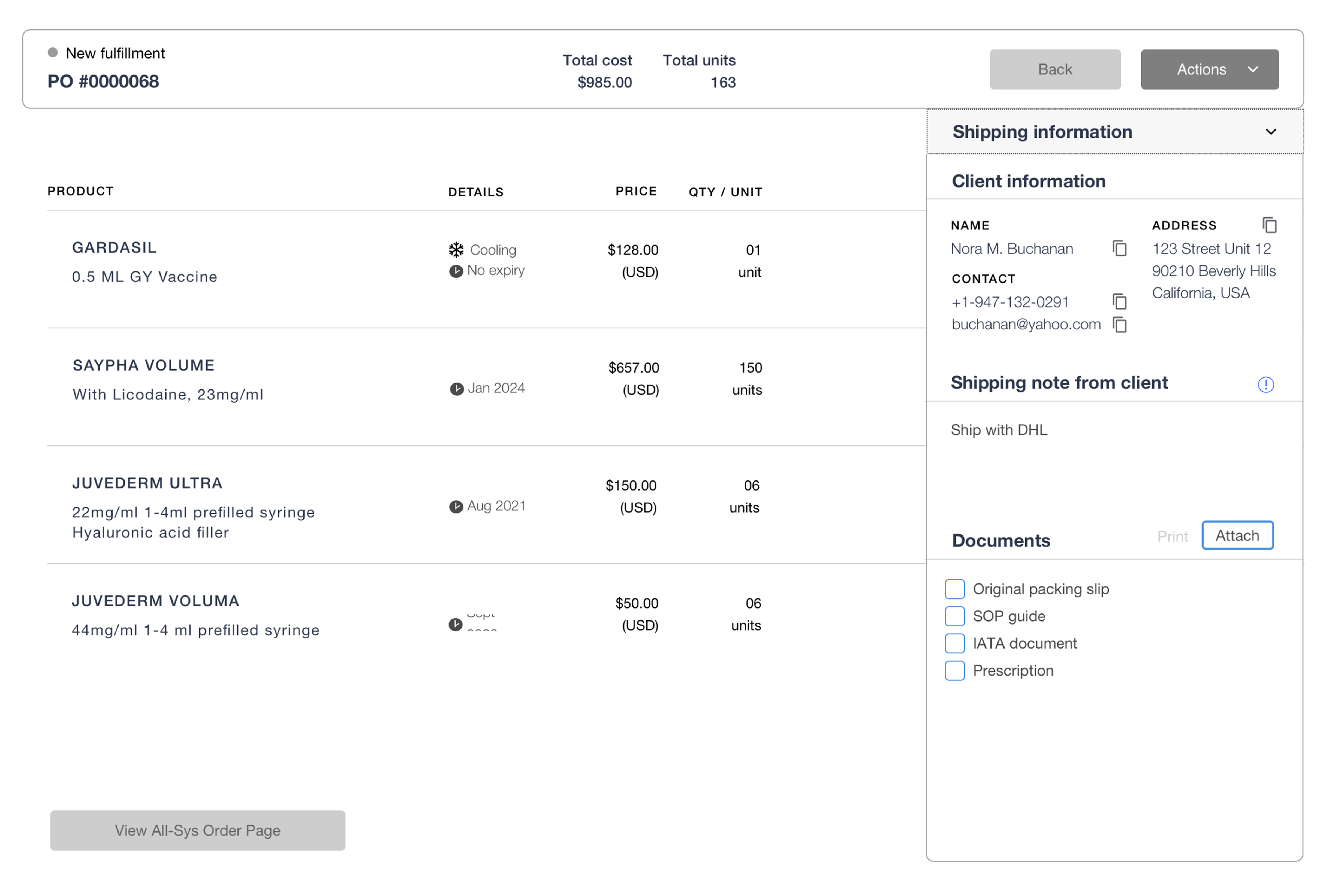Select JUVEDERM ULTRA product name

[x=147, y=483]
